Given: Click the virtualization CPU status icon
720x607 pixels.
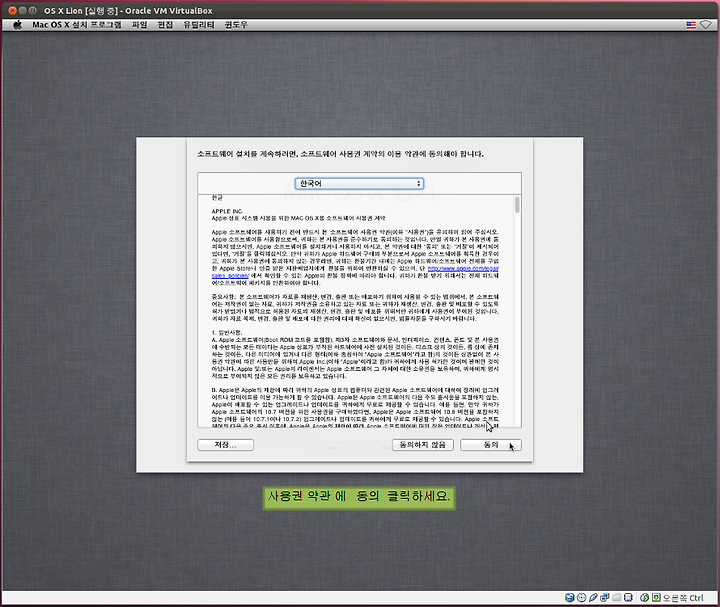Looking at the screenshot, I should (628, 597).
